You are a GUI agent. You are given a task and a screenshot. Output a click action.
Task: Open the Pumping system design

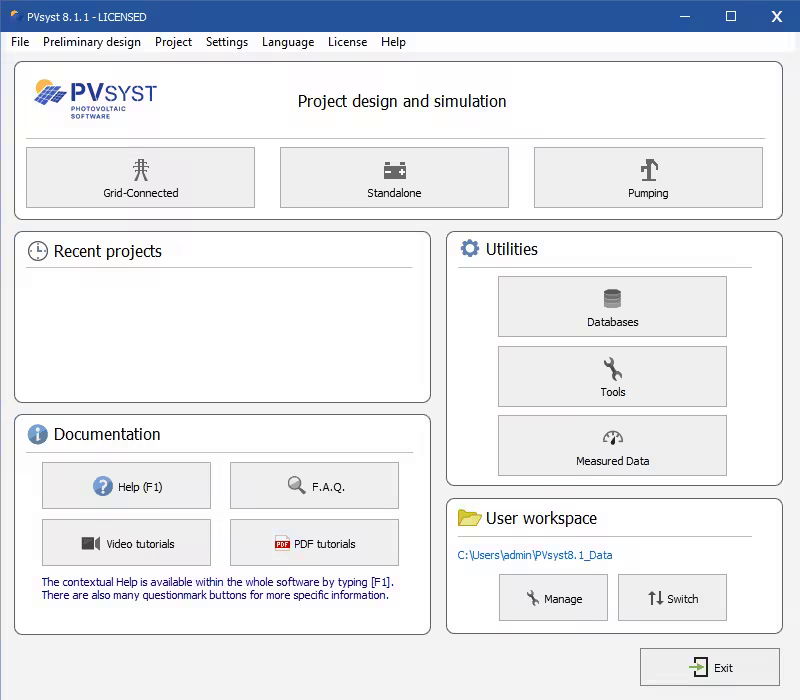click(x=648, y=178)
